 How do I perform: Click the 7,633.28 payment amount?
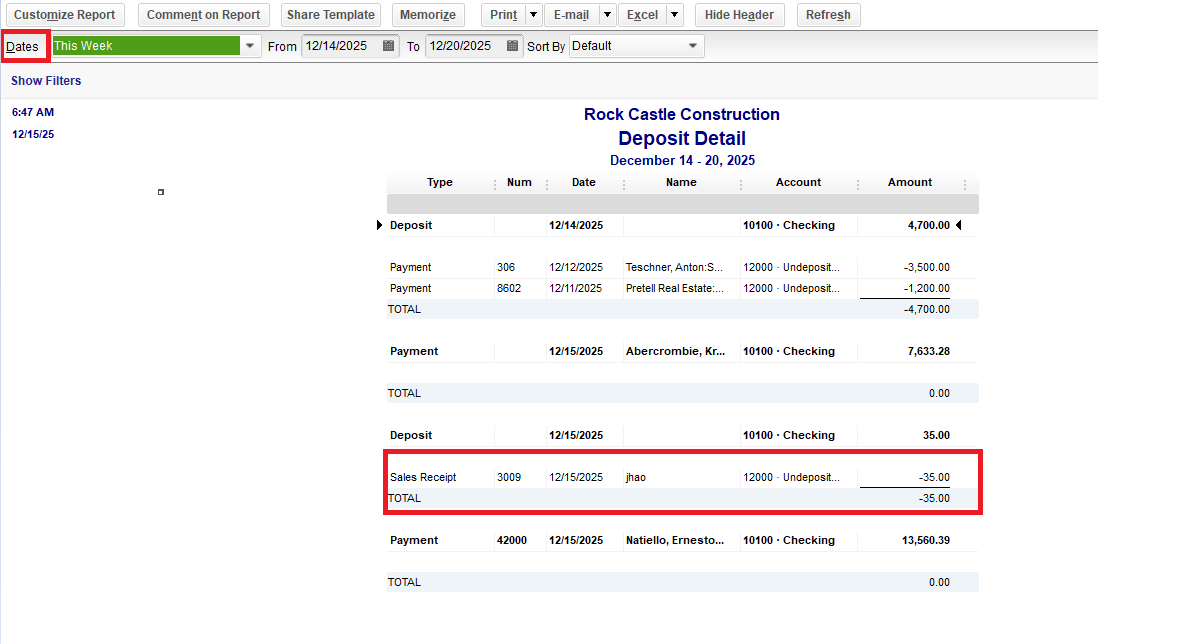tap(929, 351)
